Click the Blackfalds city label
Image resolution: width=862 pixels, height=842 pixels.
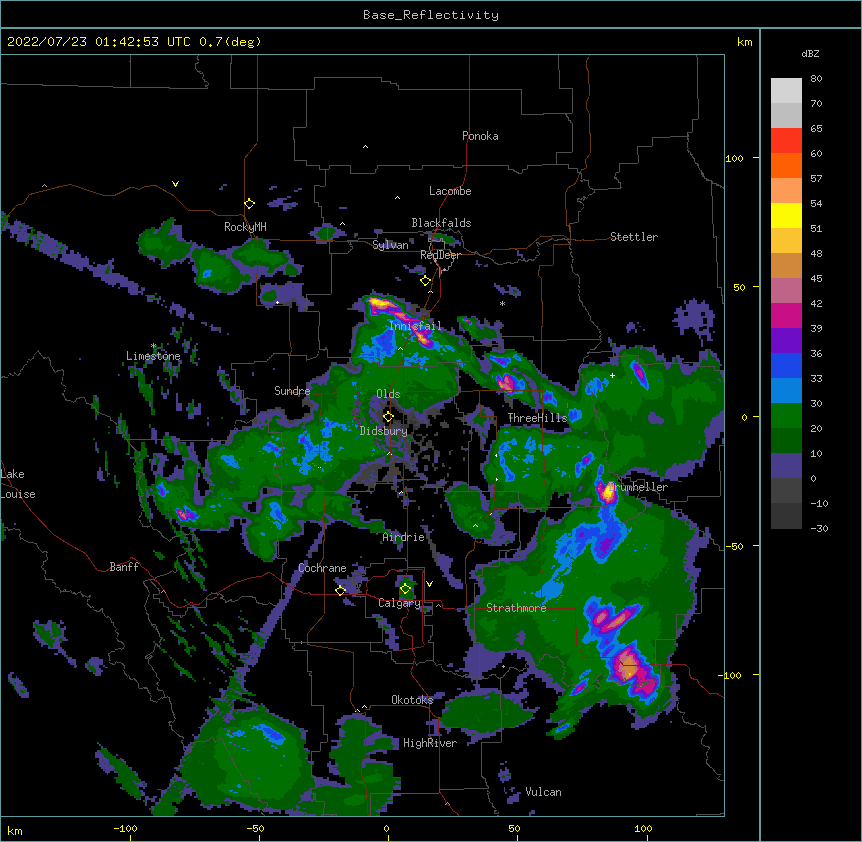tap(441, 223)
